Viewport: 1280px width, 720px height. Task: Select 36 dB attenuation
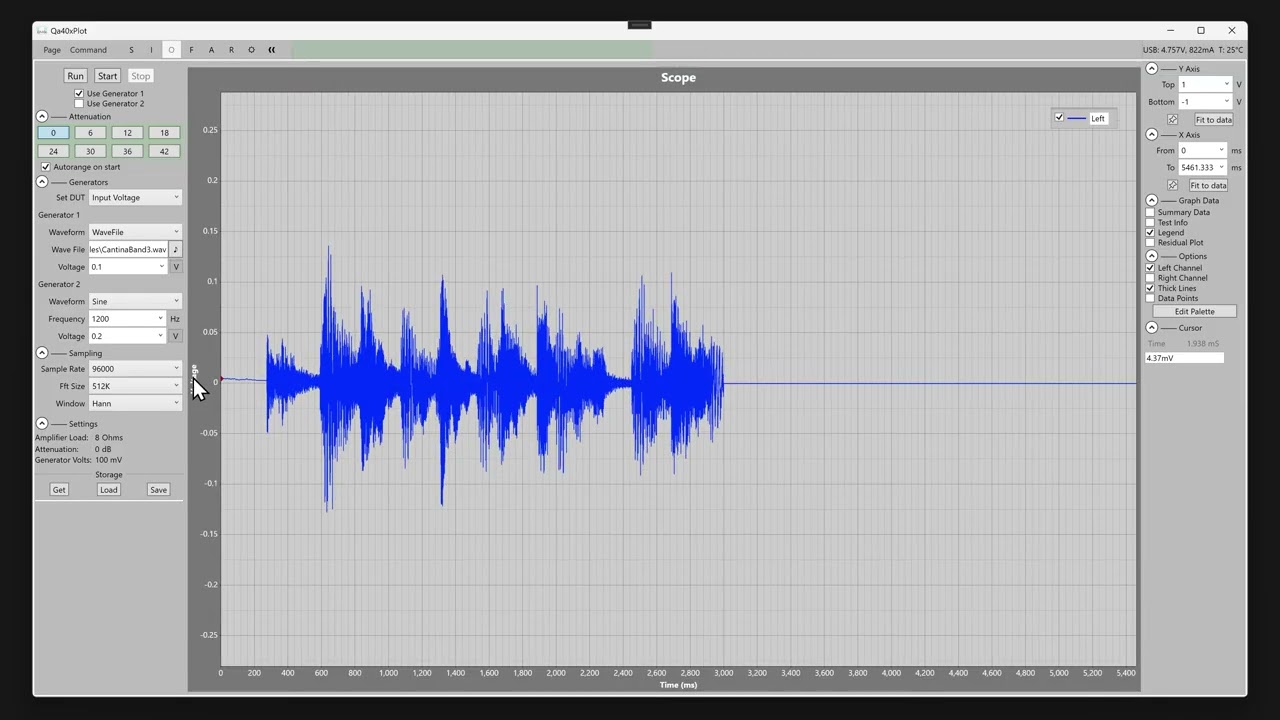coord(127,151)
